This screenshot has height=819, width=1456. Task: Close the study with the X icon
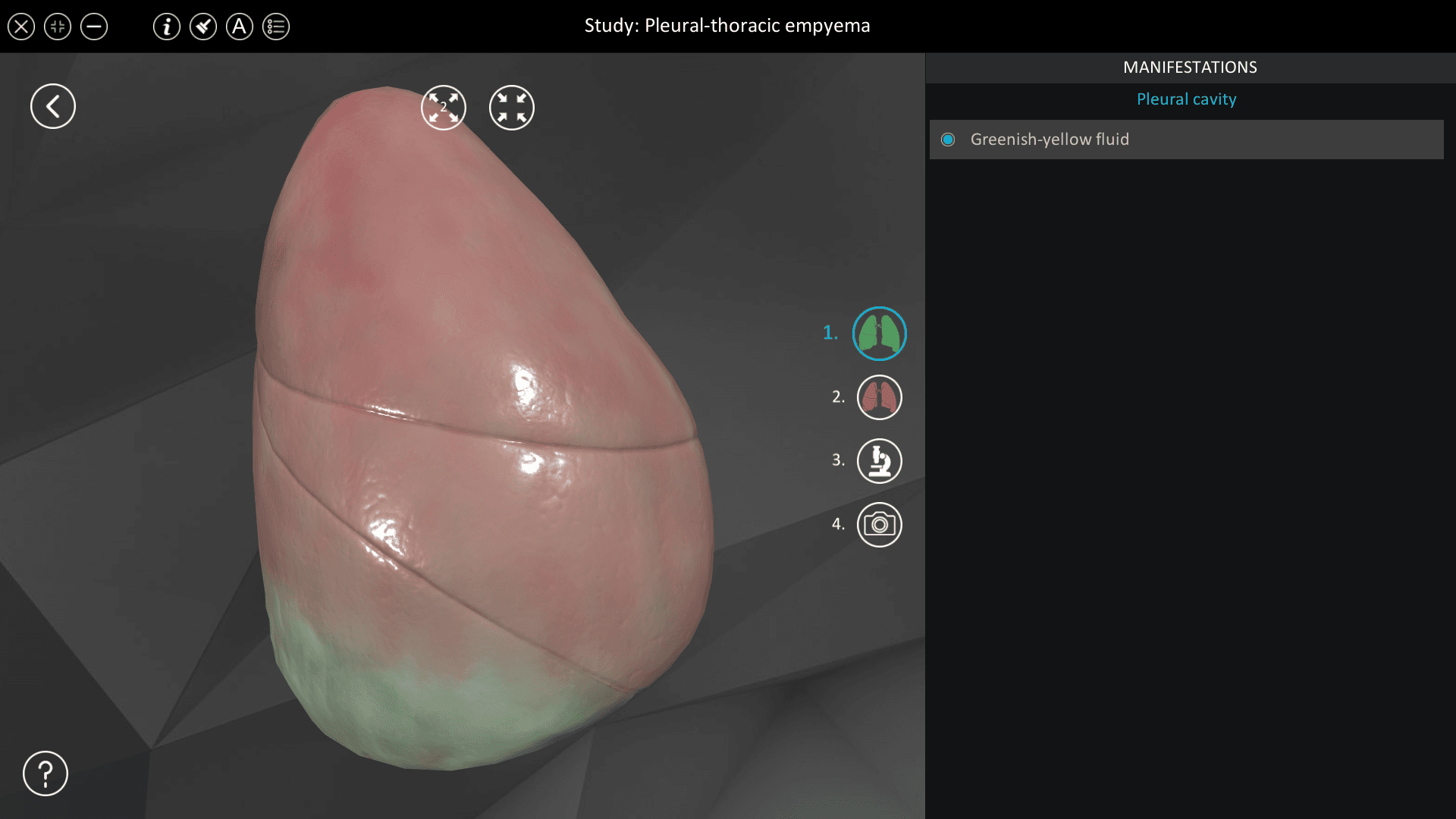[21, 27]
